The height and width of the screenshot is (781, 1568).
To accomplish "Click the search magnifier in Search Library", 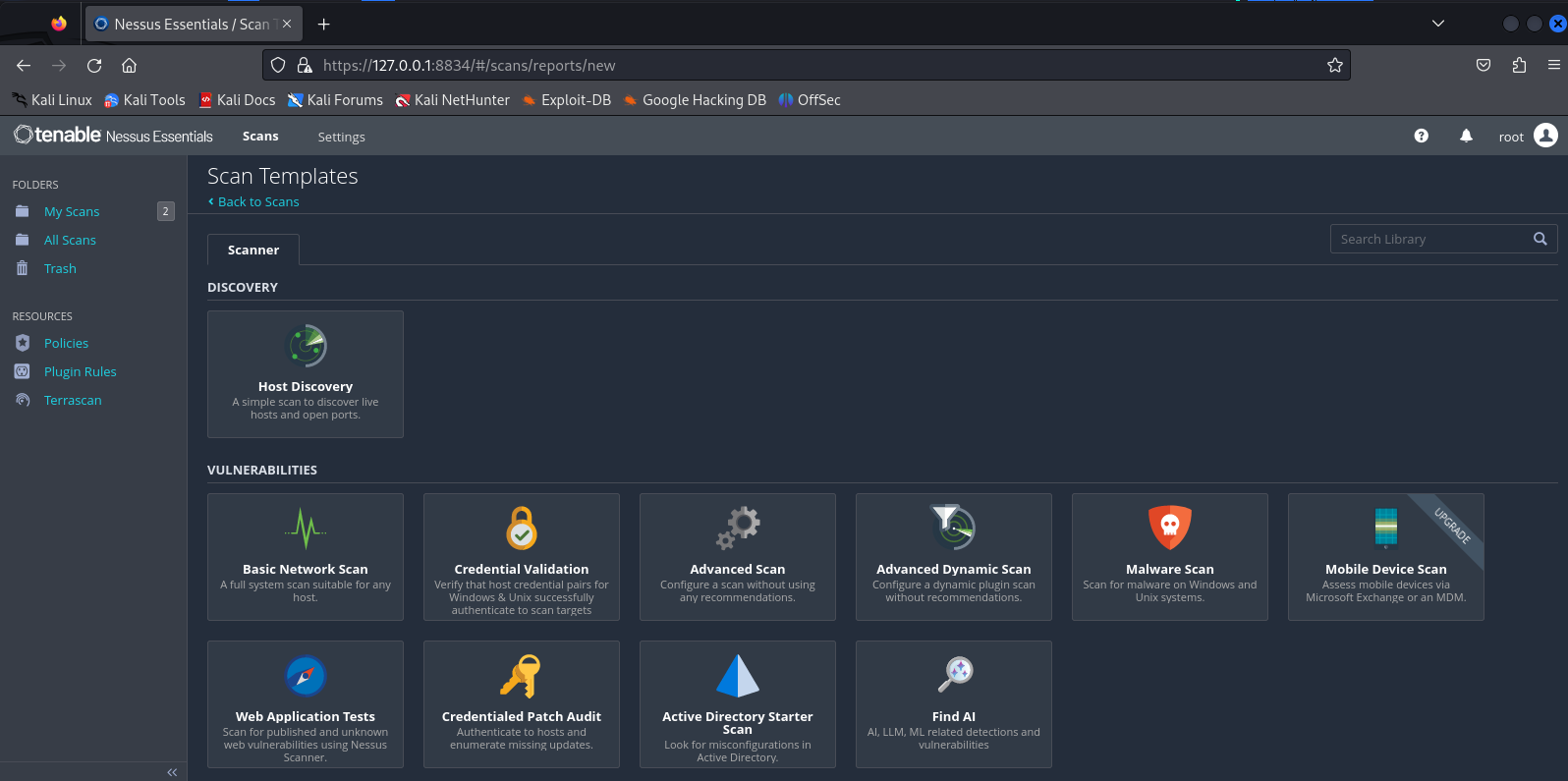I will point(1540,239).
